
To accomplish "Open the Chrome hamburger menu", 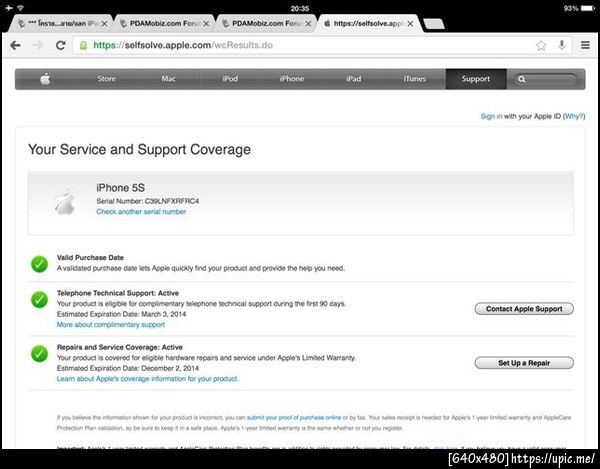I will coord(585,45).
